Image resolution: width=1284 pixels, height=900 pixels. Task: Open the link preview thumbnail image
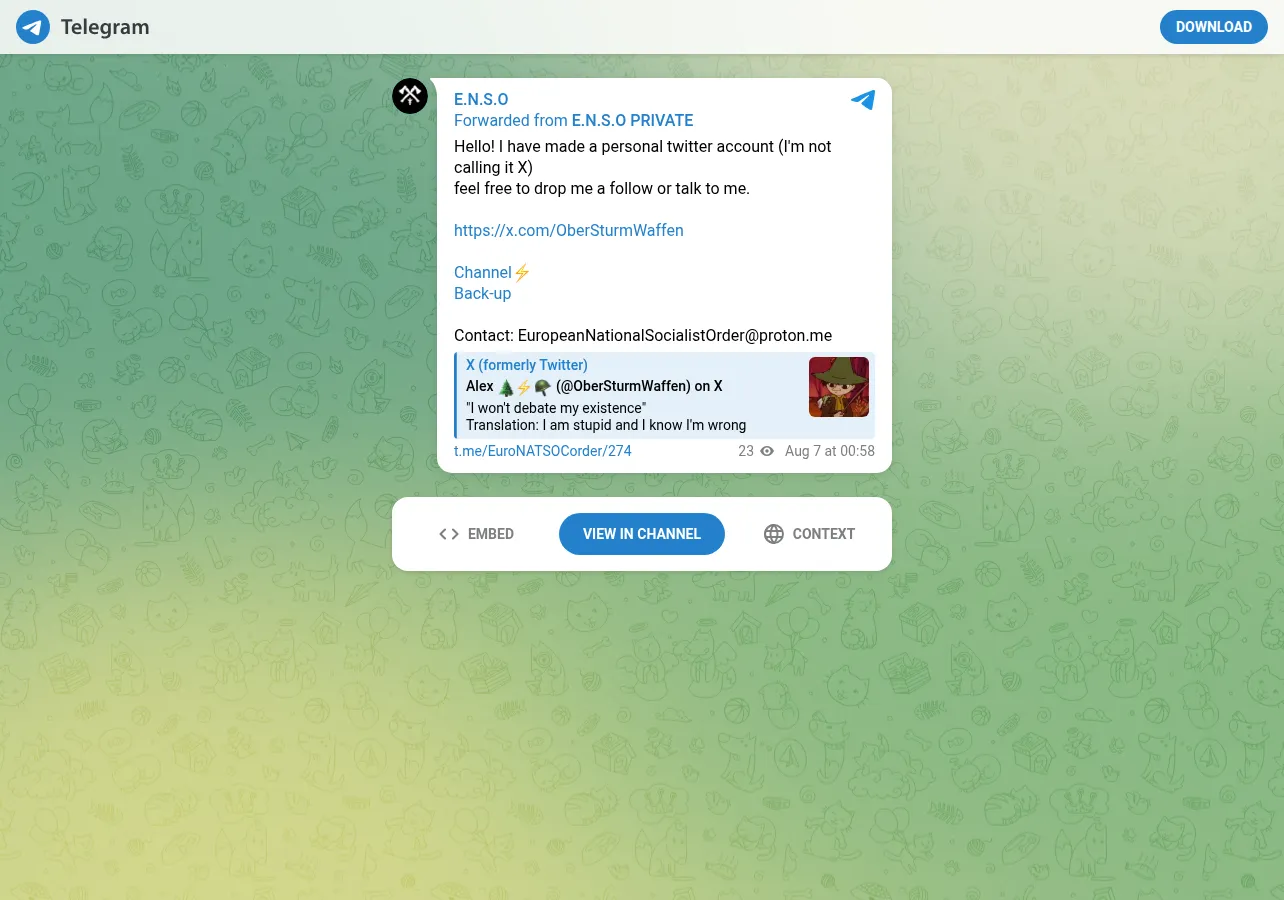(839, 387)
